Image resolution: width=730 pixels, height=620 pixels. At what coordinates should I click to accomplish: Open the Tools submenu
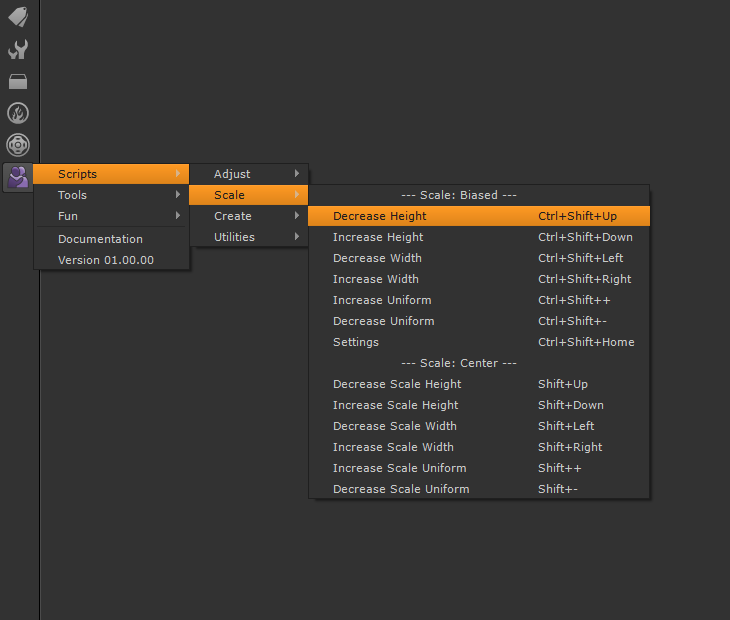111,195
